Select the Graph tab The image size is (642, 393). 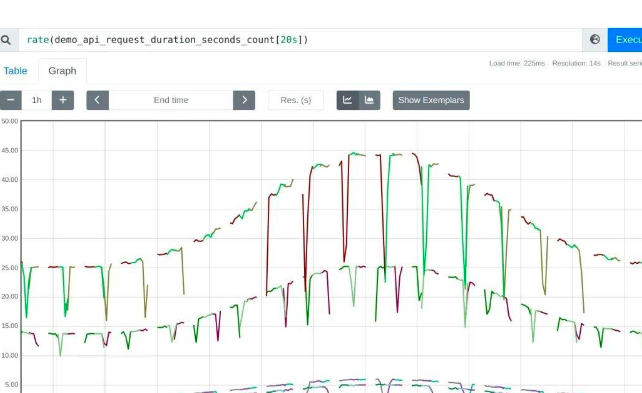click(x=62, y=71)
